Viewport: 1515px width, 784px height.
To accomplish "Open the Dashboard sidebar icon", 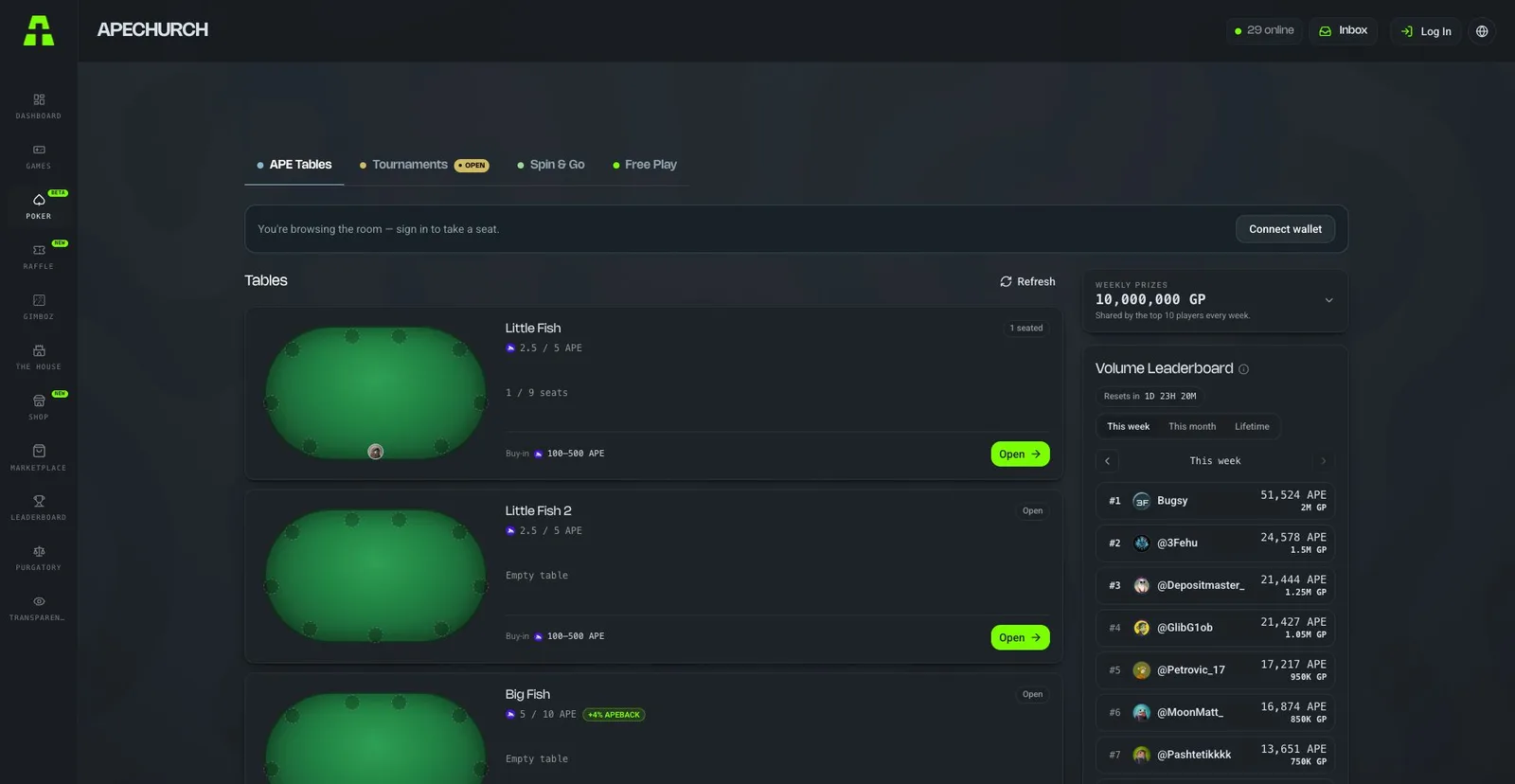I will [x=39, y=99].
